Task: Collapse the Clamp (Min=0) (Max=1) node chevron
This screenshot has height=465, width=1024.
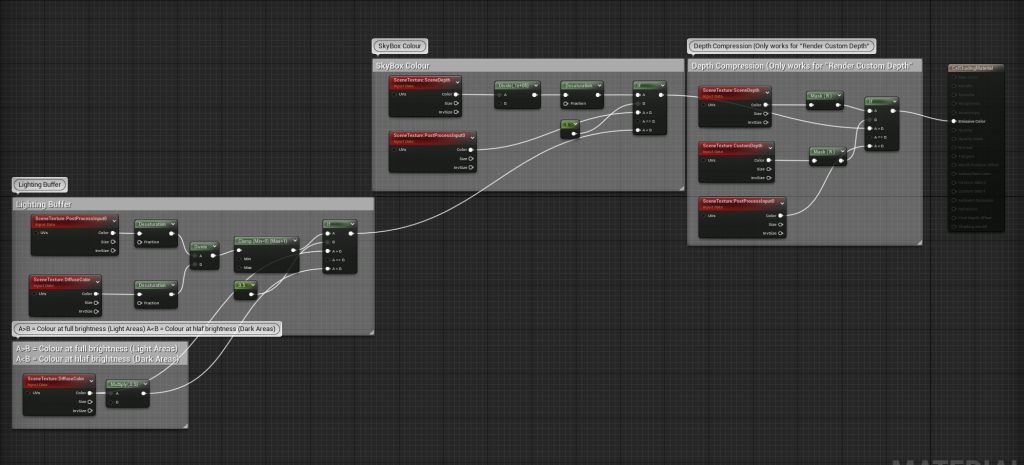Action: (293, 241)
